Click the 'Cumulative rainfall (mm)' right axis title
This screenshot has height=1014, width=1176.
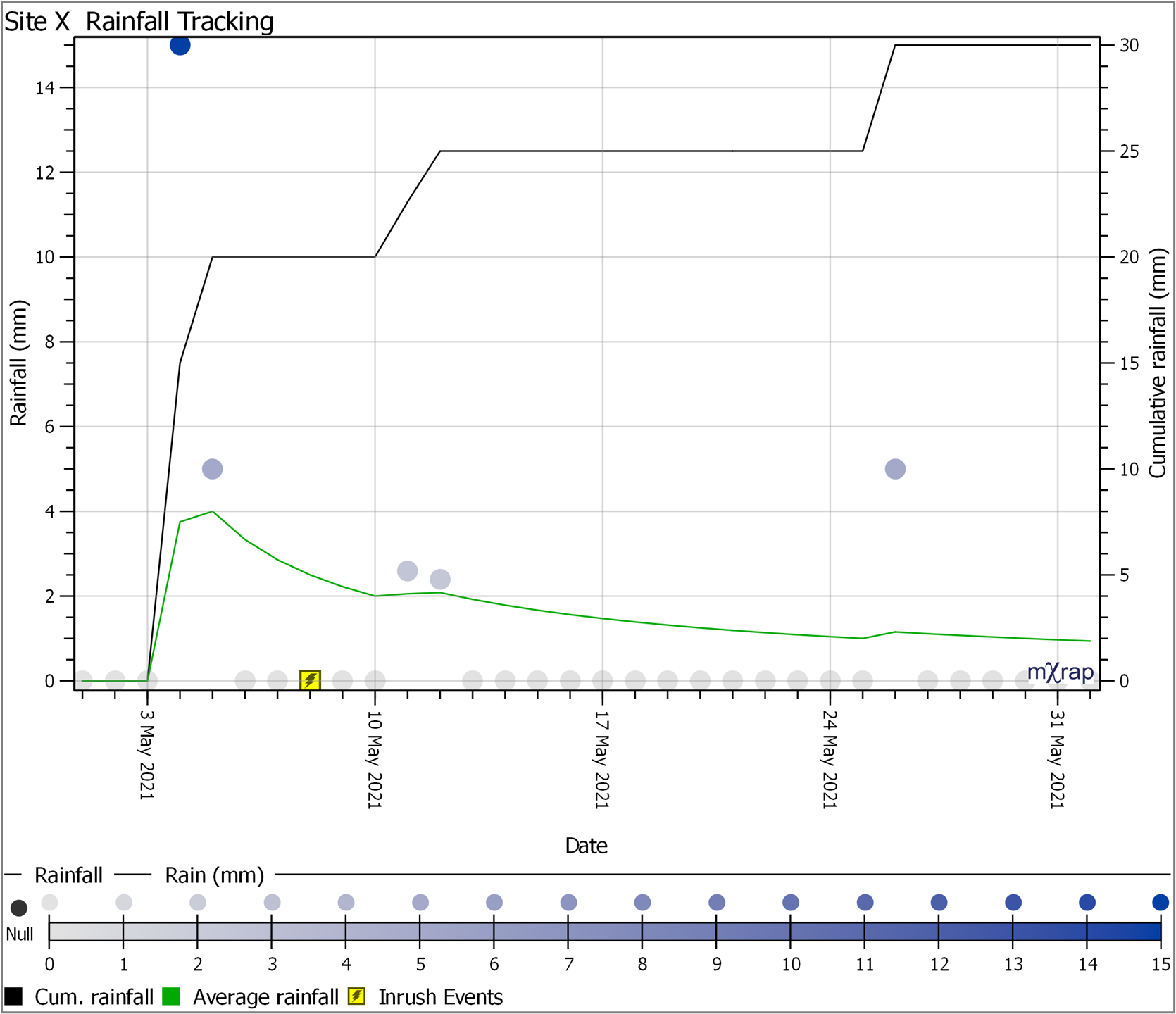coord(1157,363)
